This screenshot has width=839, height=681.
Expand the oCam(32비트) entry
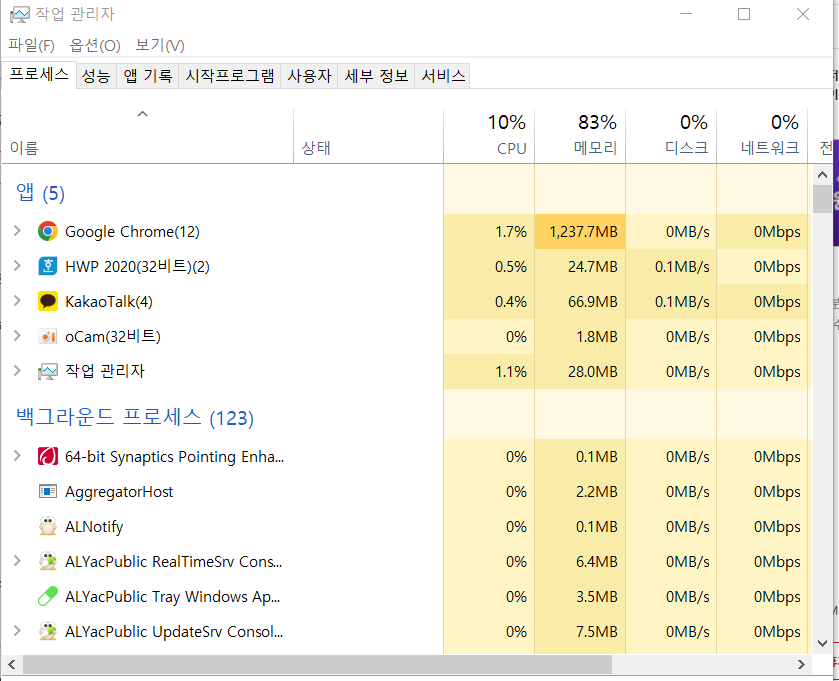[x=17, y=336]
